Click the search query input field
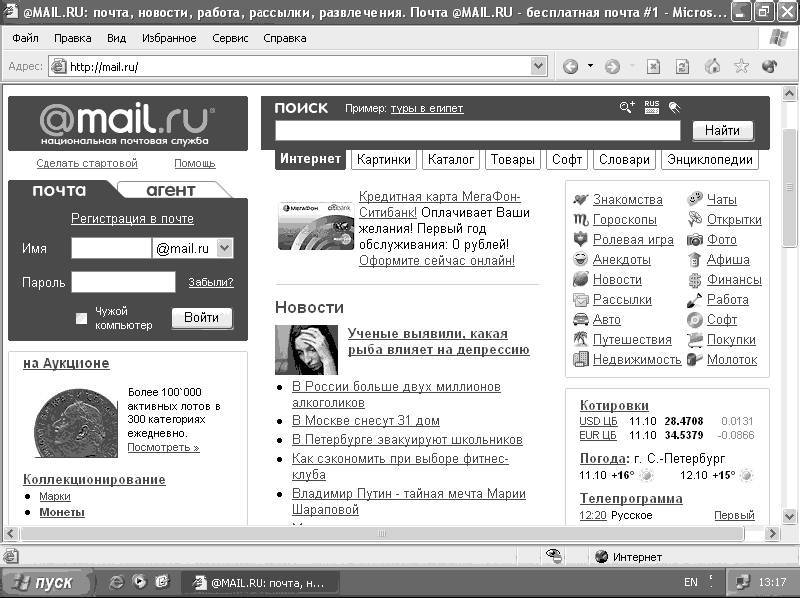800x598 pixels. tap(478, 131)
